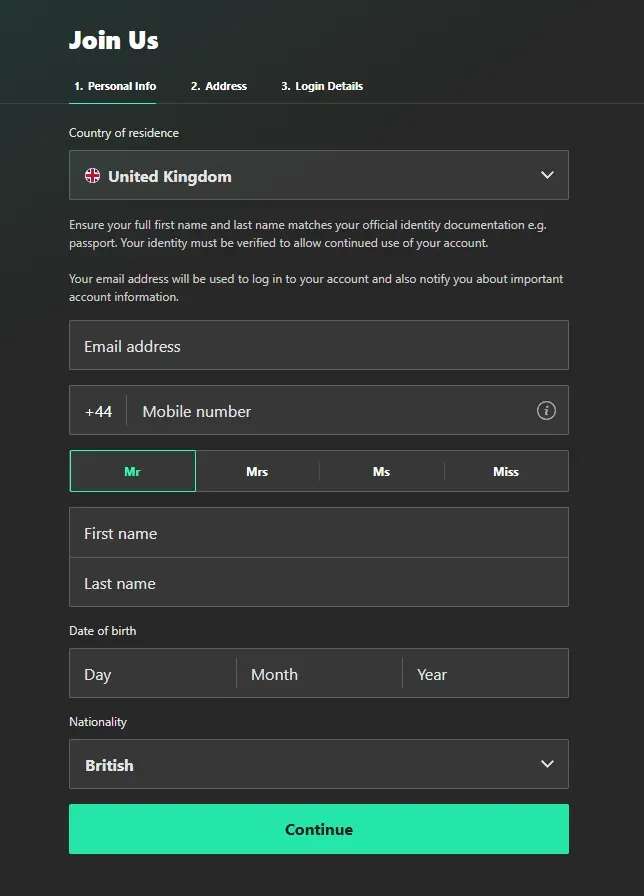This screenshot has width=644, height=896.
Task: Go to the Address step tab
Action: (219, 86)
